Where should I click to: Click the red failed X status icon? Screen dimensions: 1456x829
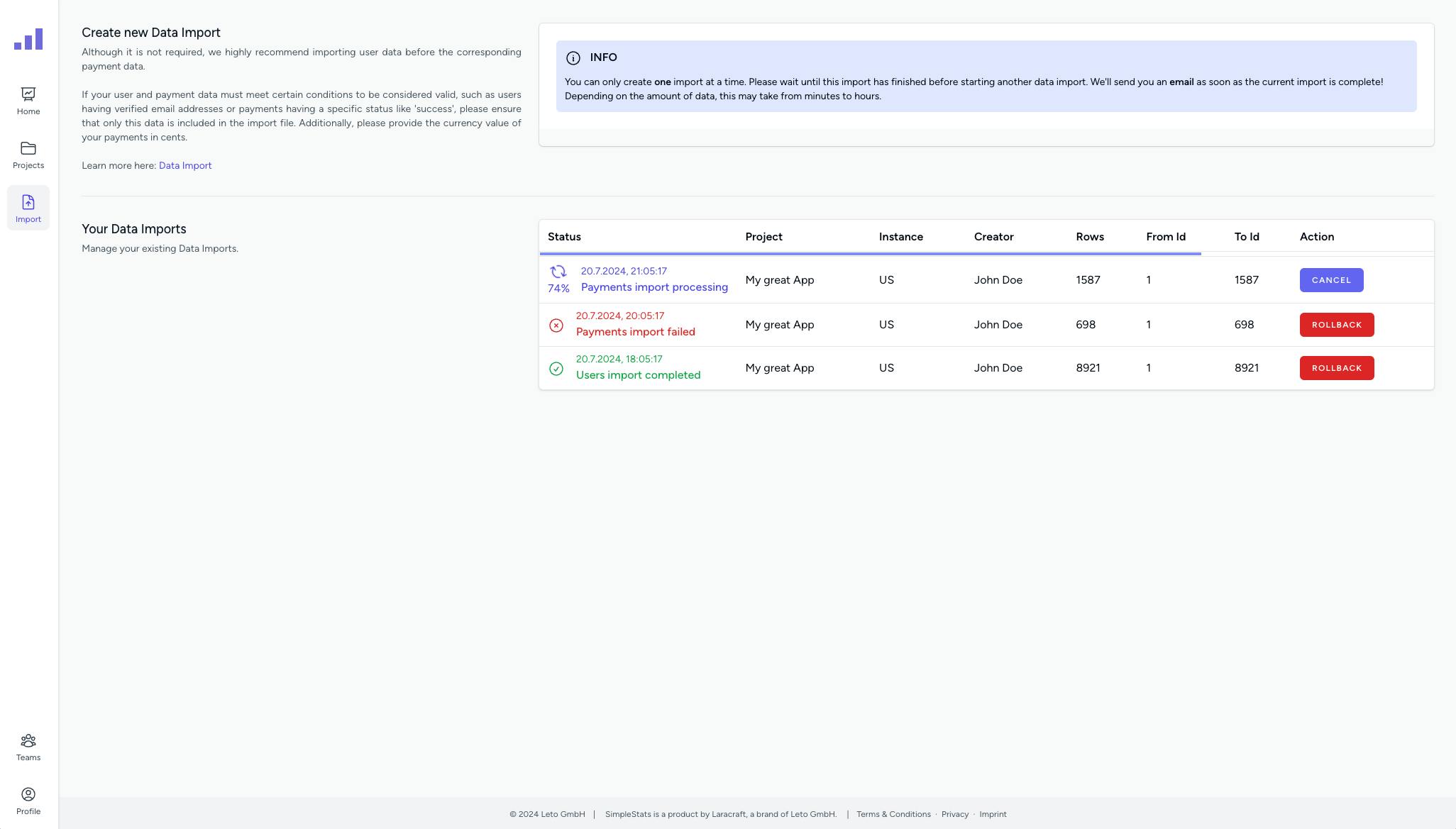(556, 326)
